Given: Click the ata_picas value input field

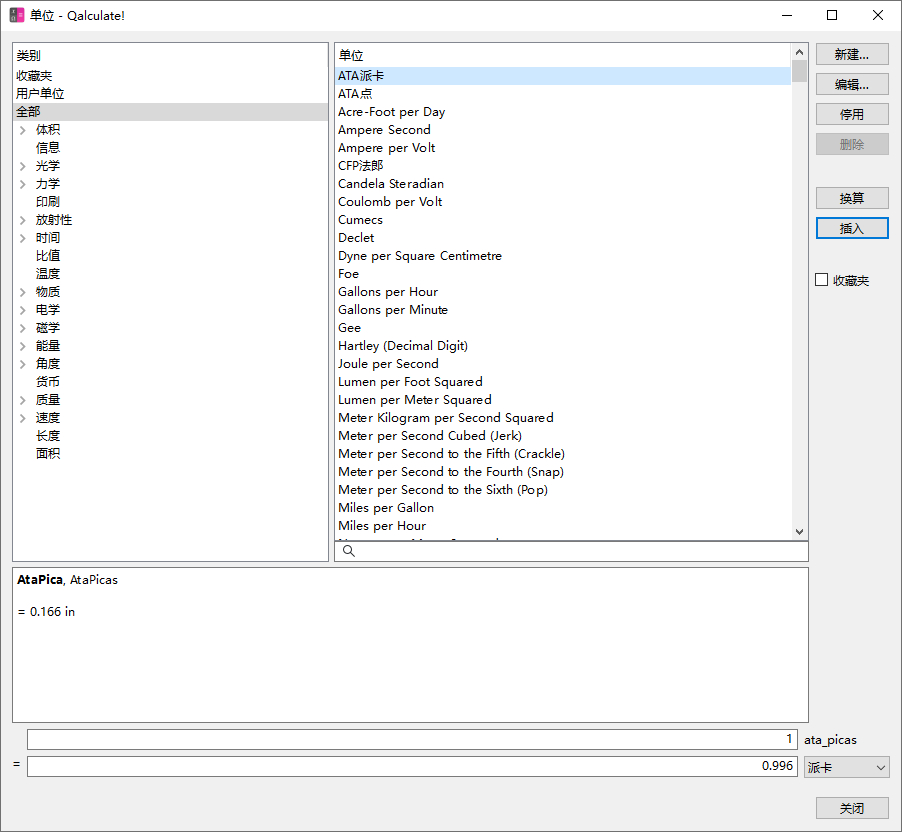Looking at the screenshot, I should 412,739.
